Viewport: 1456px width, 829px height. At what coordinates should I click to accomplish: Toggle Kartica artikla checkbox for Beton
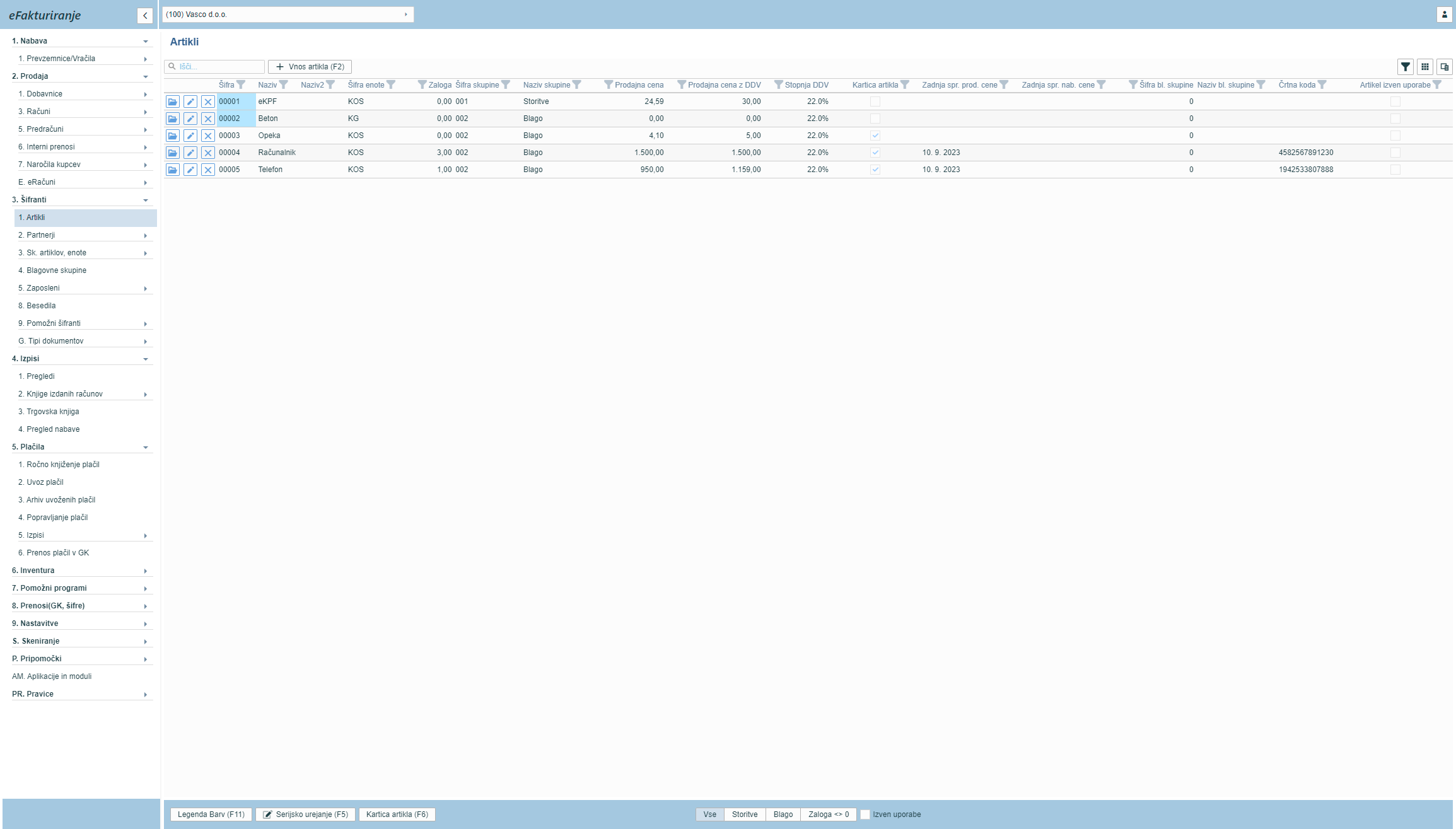(875, 119)
